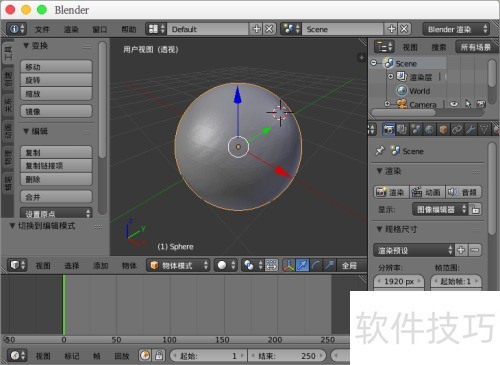Expand the Camera node in outliner

point(387,104)
